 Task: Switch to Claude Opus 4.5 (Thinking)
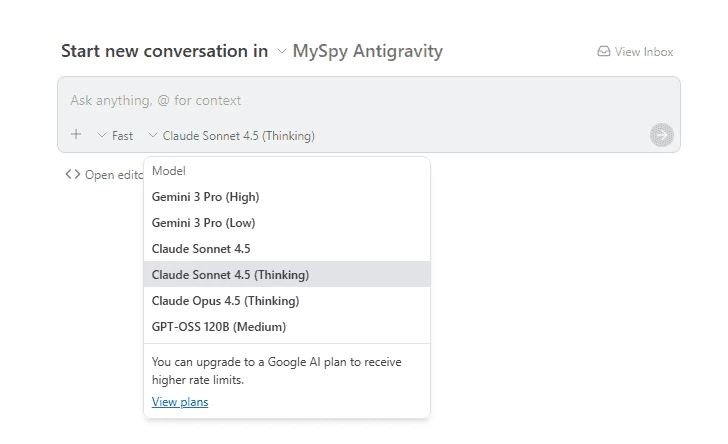click(225, 301)
